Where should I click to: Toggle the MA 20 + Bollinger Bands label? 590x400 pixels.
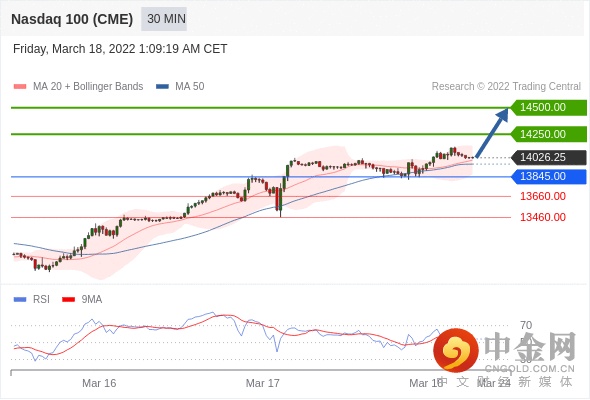(88, 87)
